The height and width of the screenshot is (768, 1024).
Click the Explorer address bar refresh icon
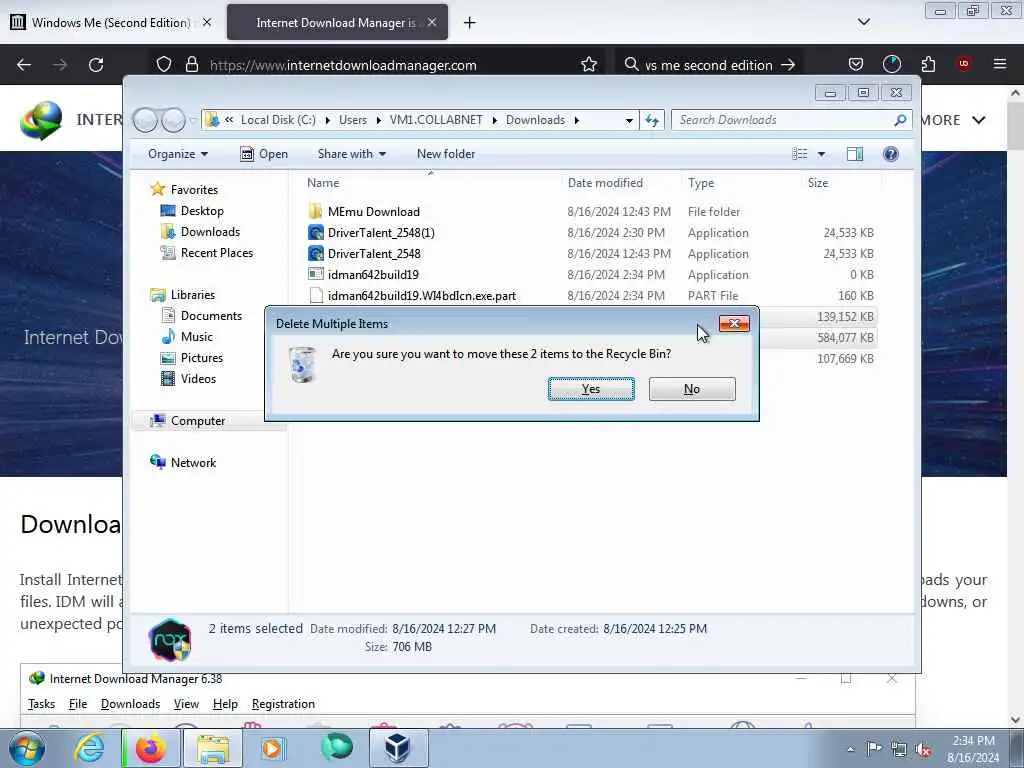pyautogui.click(x=652, y=120)
